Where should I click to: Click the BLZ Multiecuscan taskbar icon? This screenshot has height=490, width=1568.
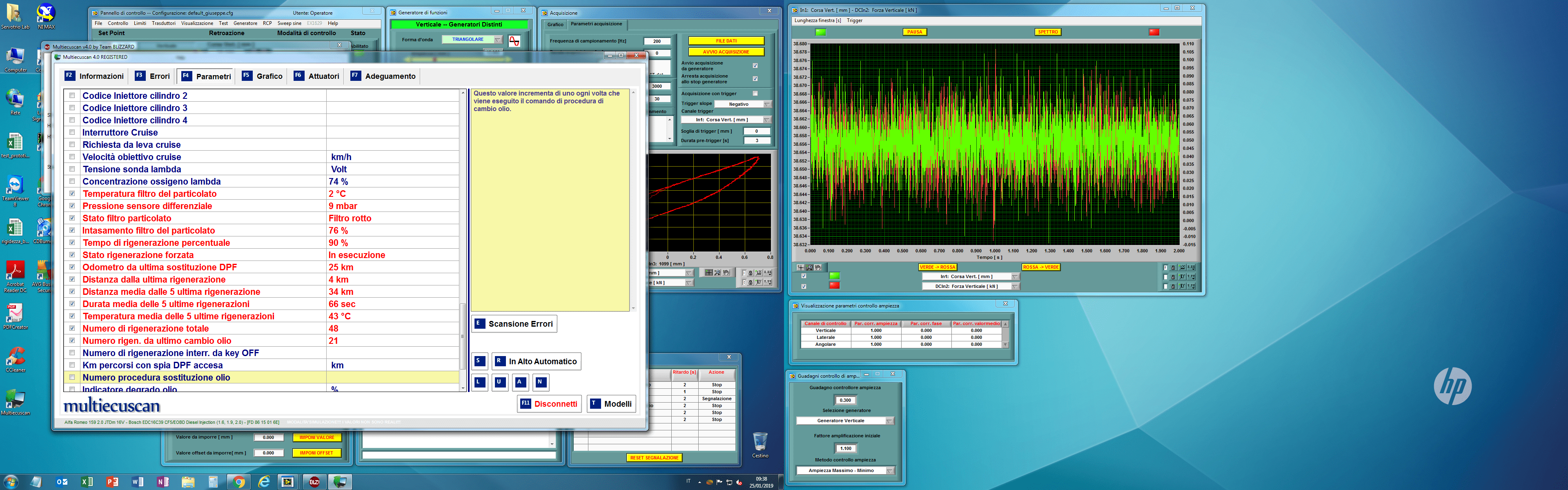coord(314,482)
